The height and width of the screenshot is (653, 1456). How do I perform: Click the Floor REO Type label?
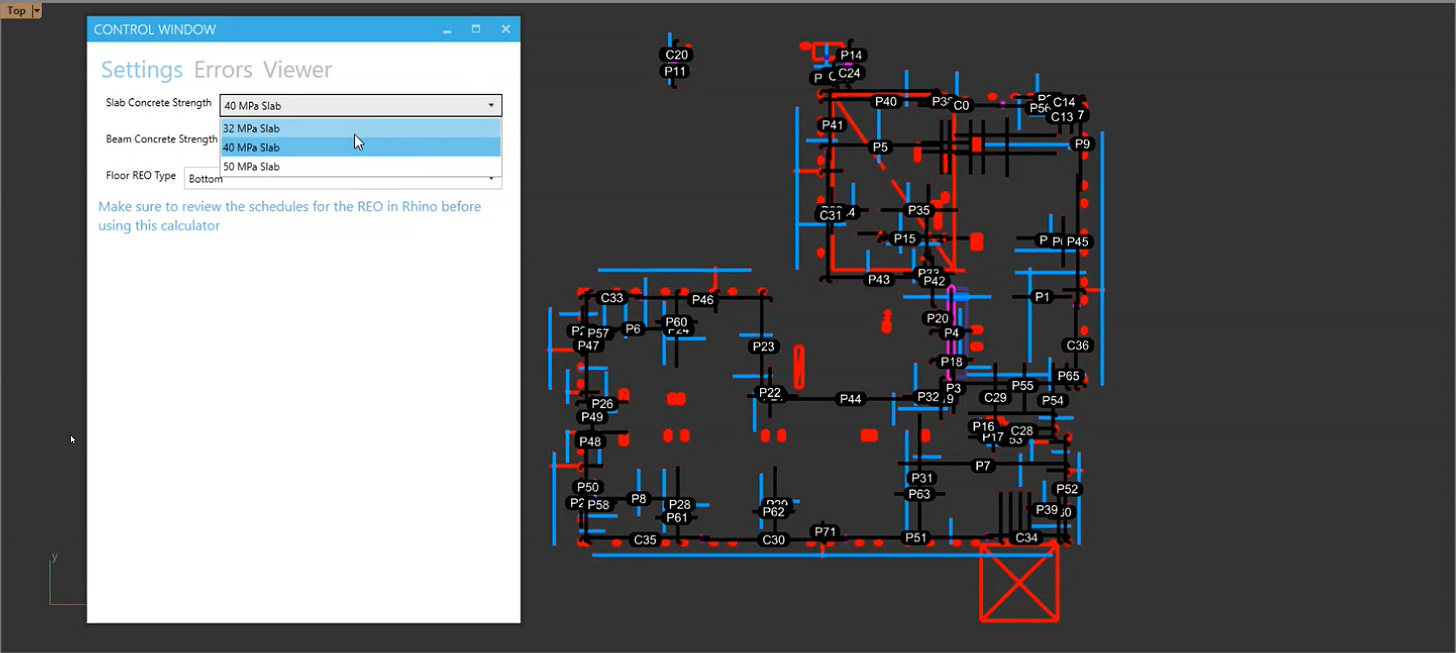coord(141,175)
